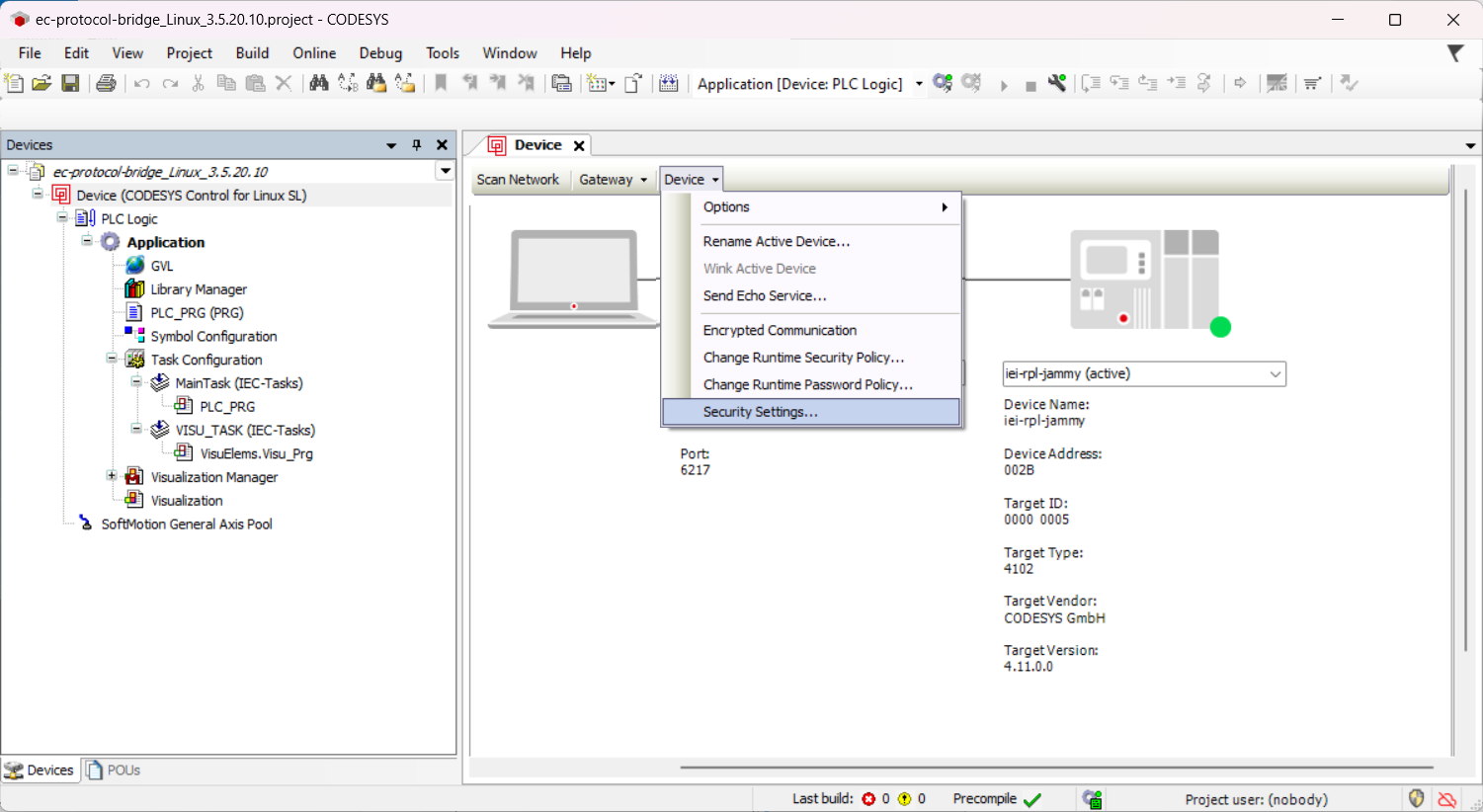
Task: Select Symbol Configuration tree item
Action: [213, 337]
